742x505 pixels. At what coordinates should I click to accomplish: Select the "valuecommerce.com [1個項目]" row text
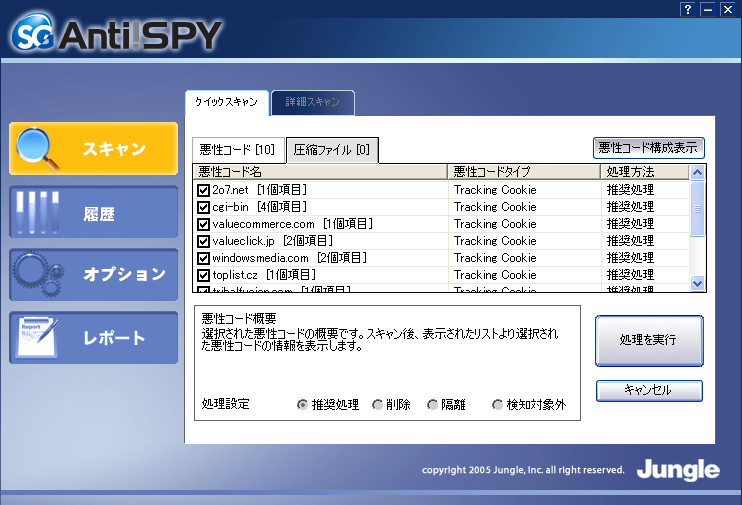pyautogui.click(x=293, y=224)
